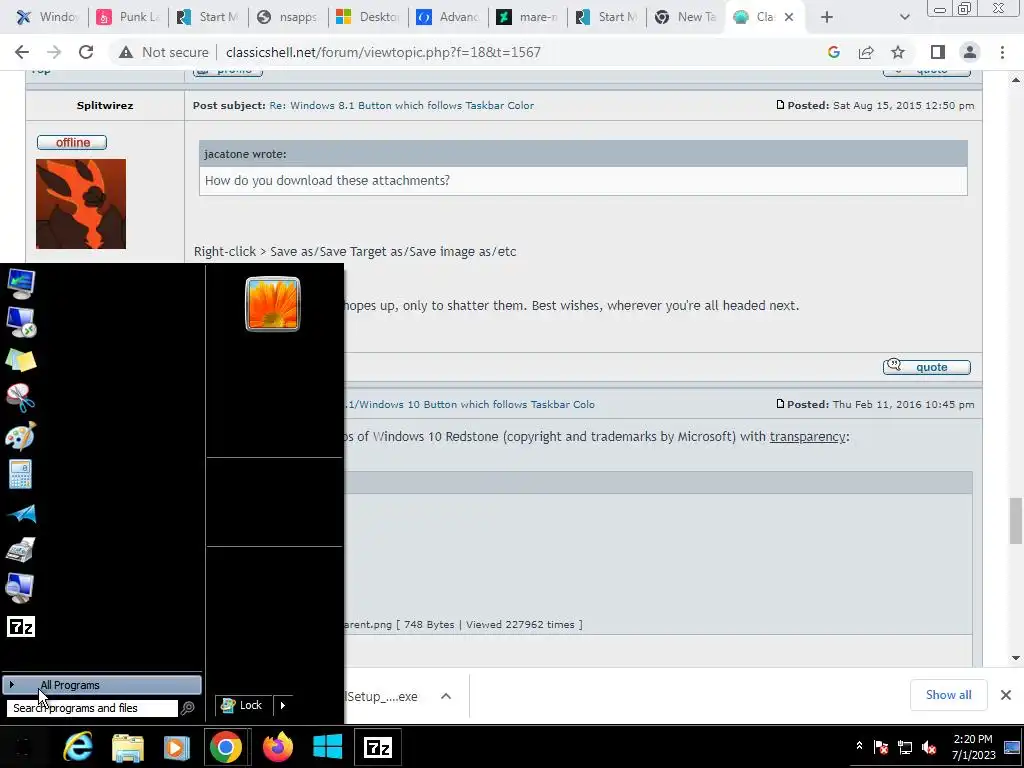Image resolution: width=1024 pixels, height=768 pixels.
Task: Switch to the Punk La tab
Action: coord(128,17)
